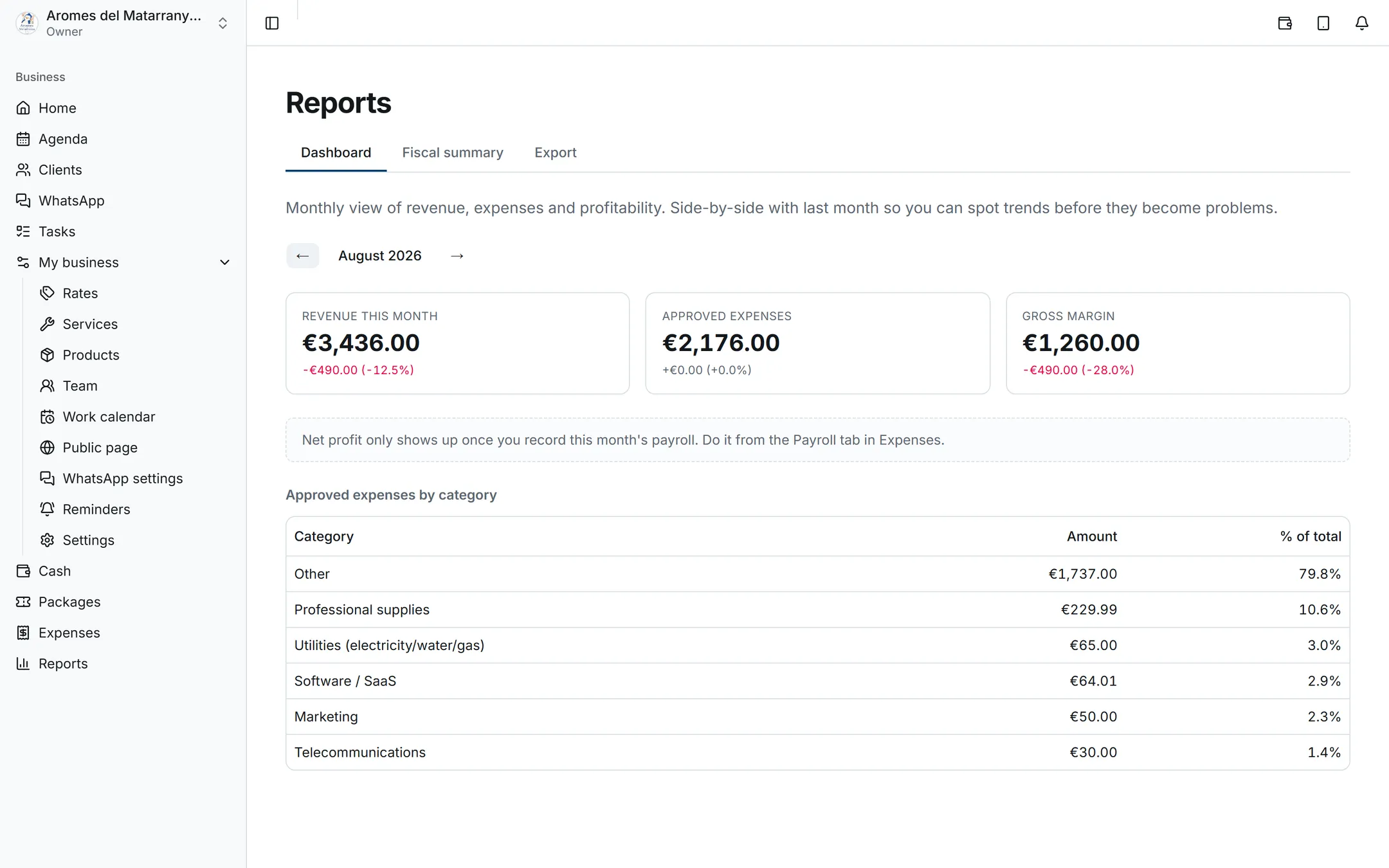
Task: Click the Packages ticket icon
Action: [23, 602]
